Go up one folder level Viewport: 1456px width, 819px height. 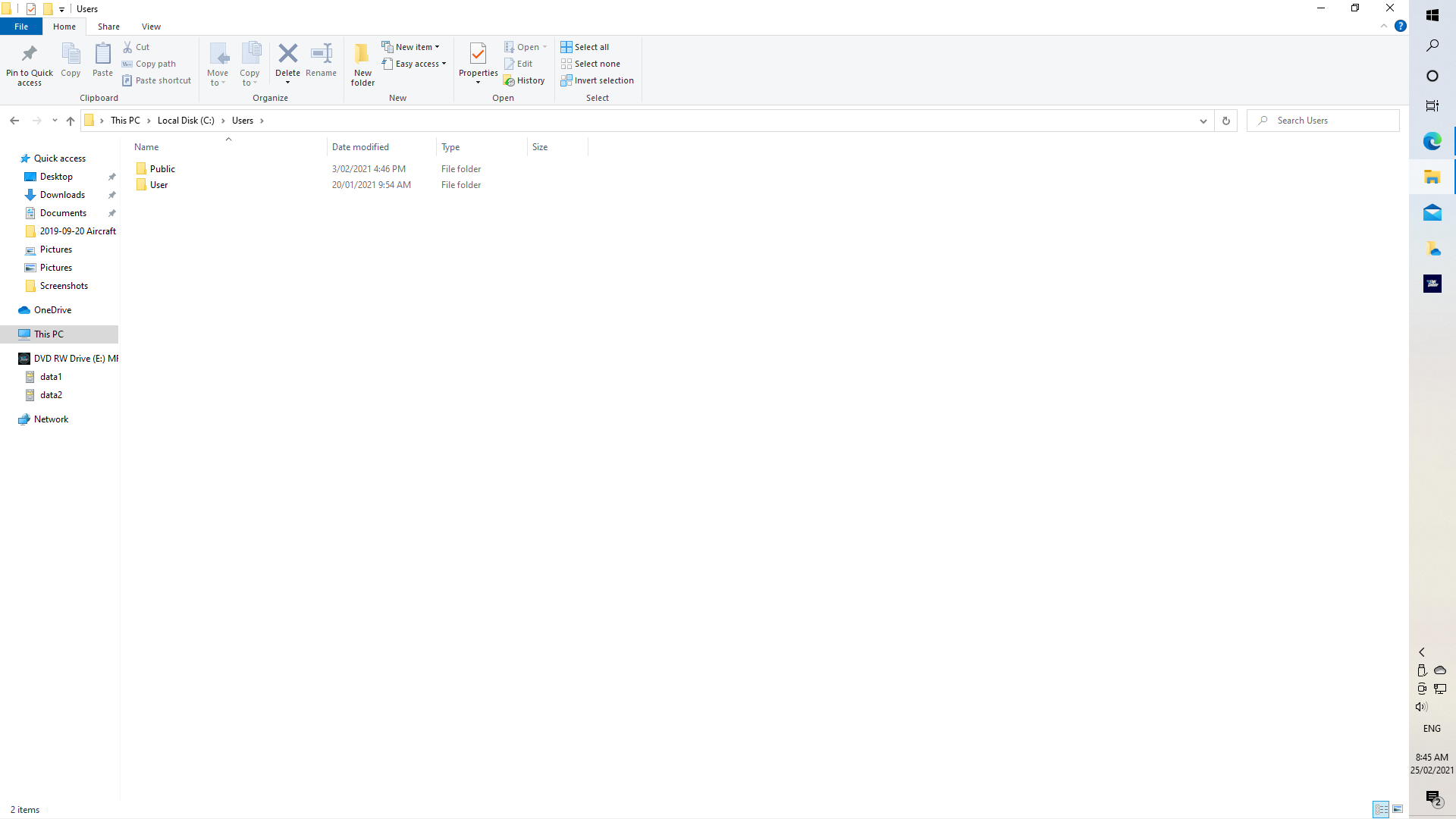click(71, 121)
